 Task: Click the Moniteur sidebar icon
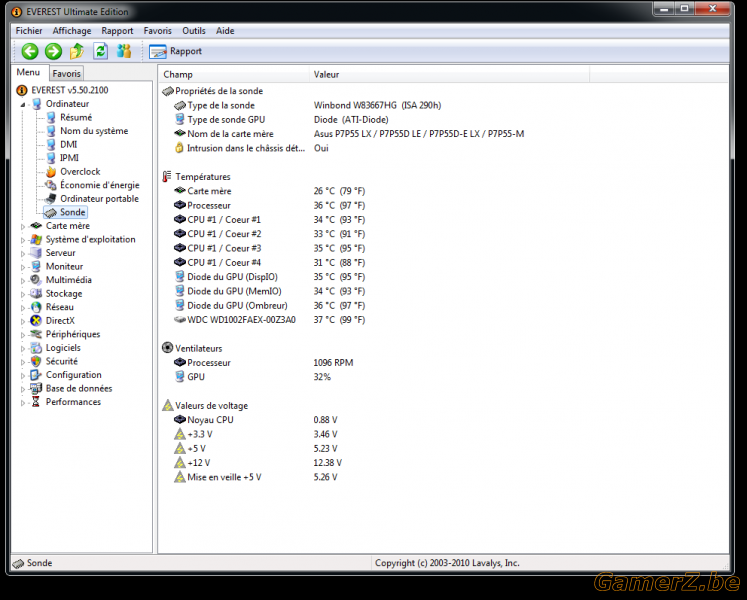click(x=36, y=266)
